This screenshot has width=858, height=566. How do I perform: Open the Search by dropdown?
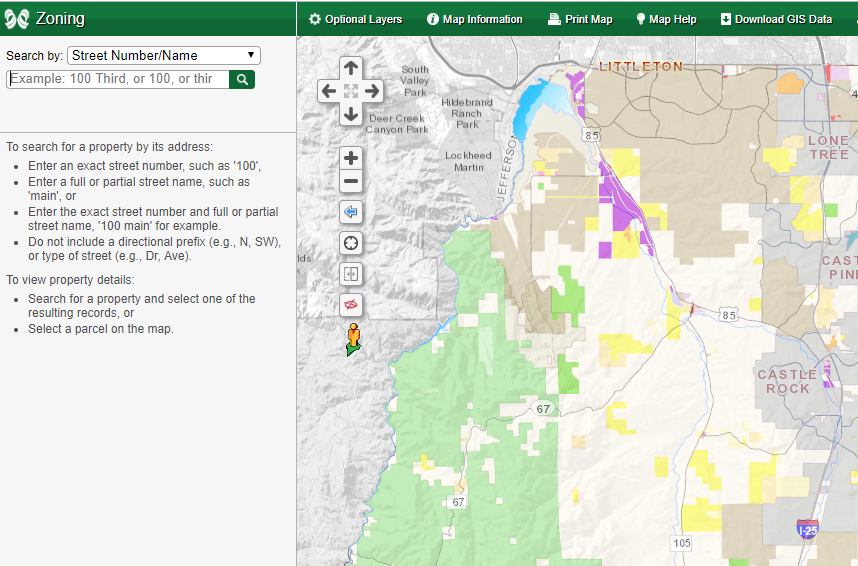point(163,56)
